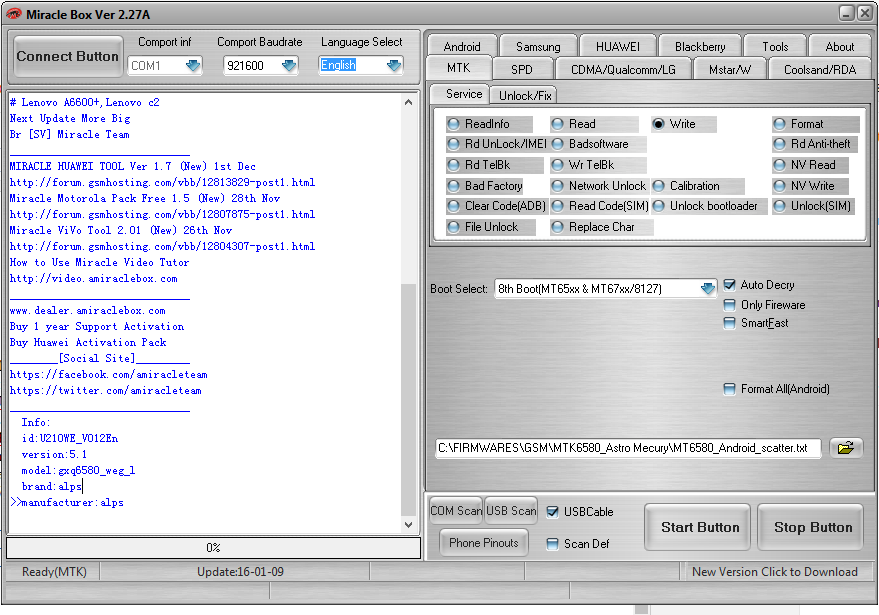This screenshot has height=615, width=879.
Task: Click the USB Scan button
Action: (x=511, y=511)
